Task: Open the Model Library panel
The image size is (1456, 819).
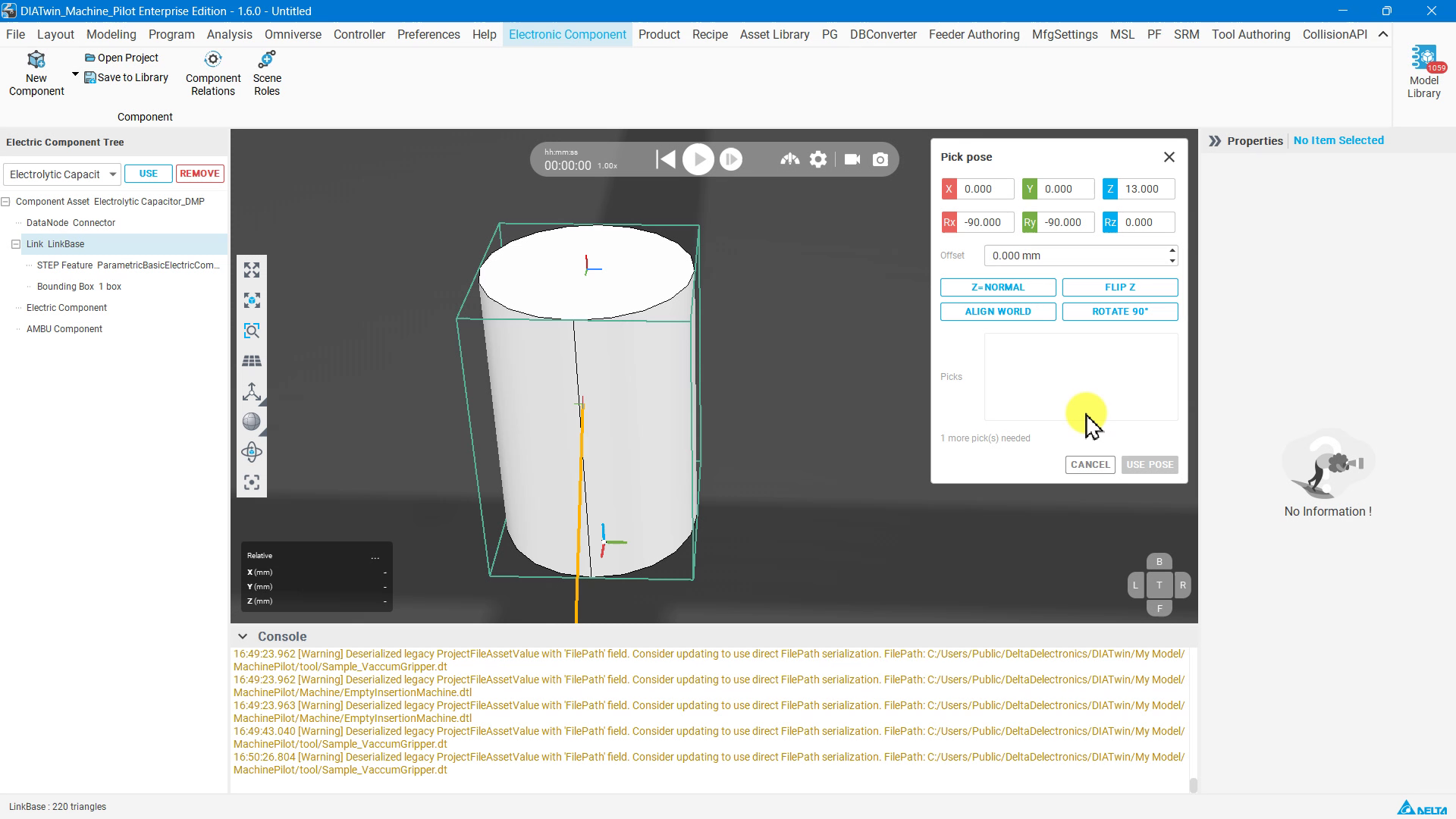Action: point(1423,72)
